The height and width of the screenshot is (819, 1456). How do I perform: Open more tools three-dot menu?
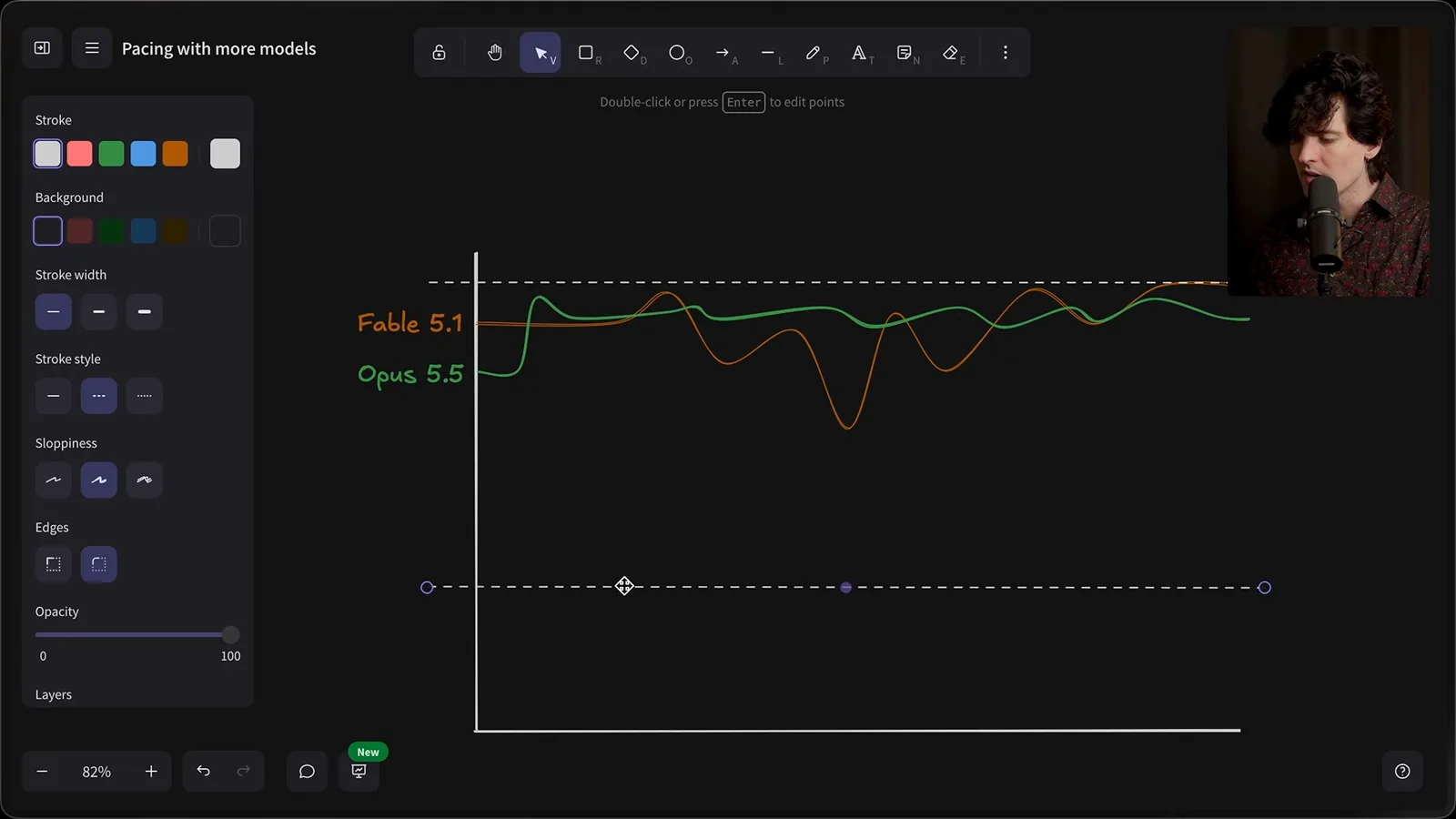pos(1005,53)
